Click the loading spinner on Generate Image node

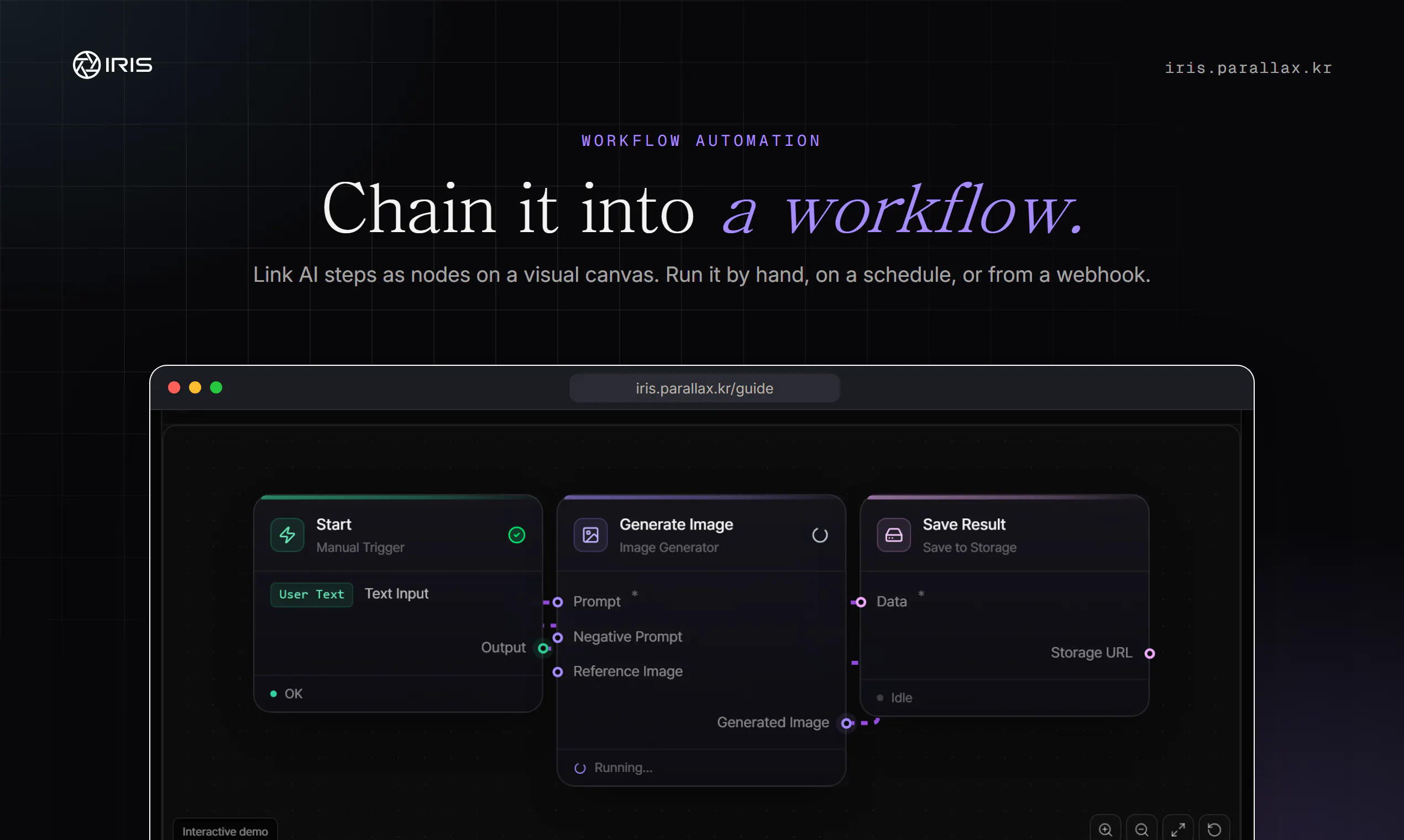tap(820, 535)
